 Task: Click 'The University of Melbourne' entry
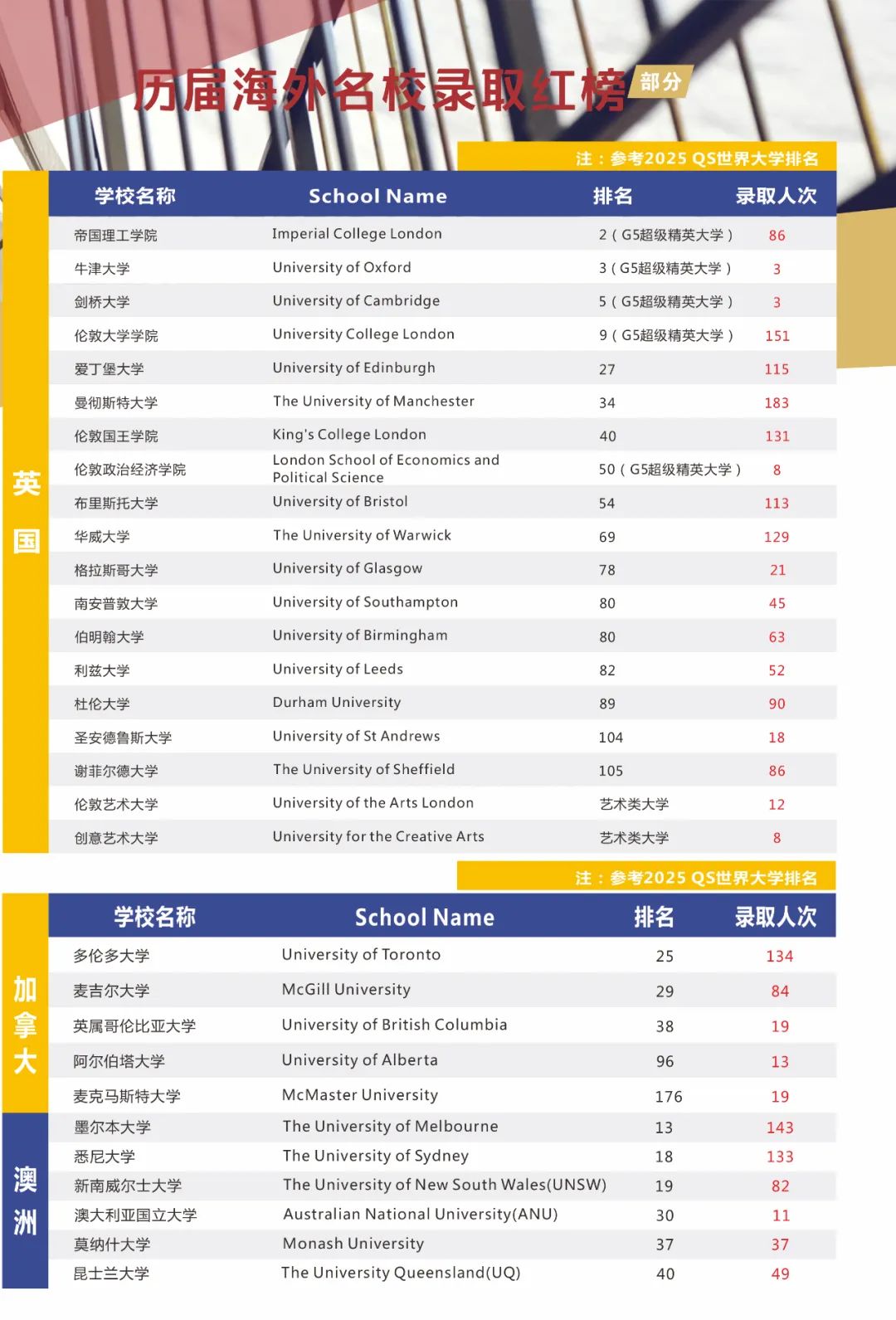tap(391, 1126)
